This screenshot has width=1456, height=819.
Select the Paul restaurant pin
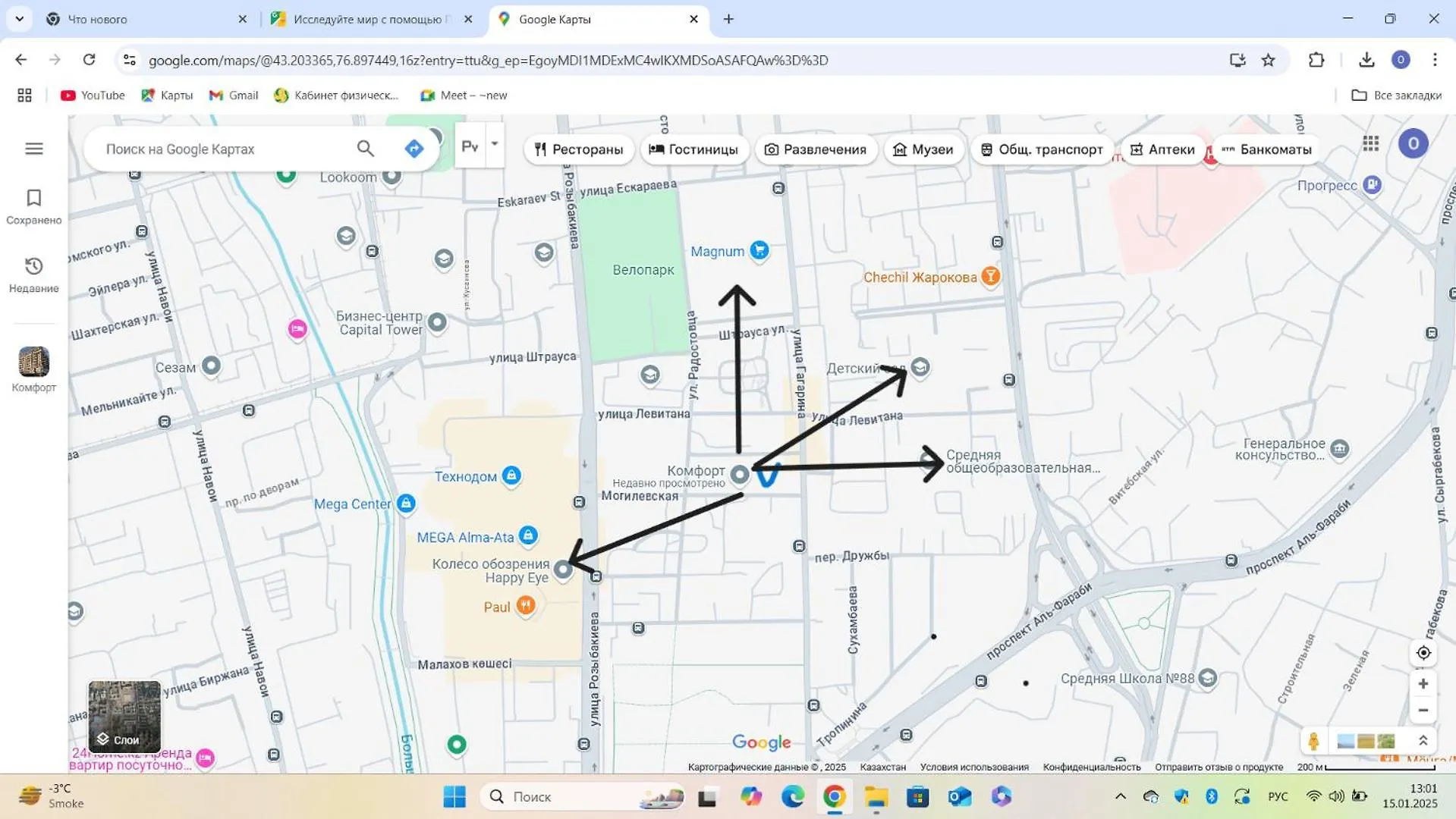tap(526, 605)
